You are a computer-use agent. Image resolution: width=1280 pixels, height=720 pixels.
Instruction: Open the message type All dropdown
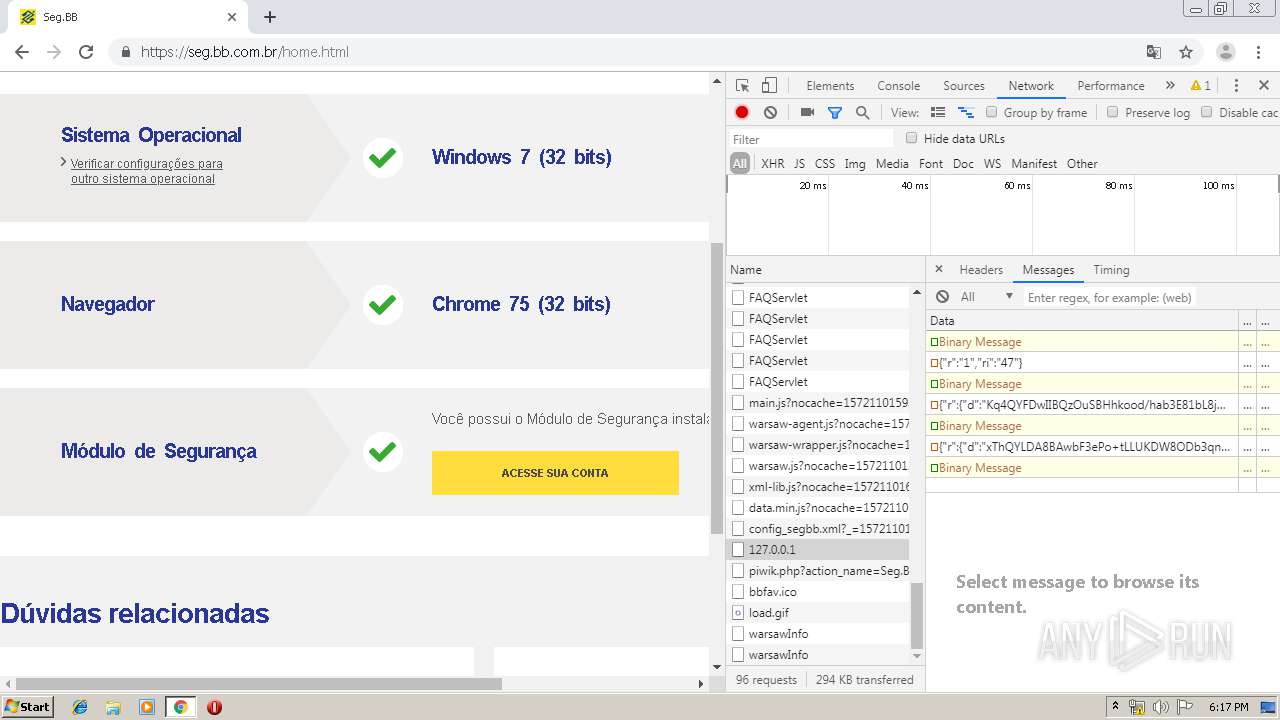point(987,297)
